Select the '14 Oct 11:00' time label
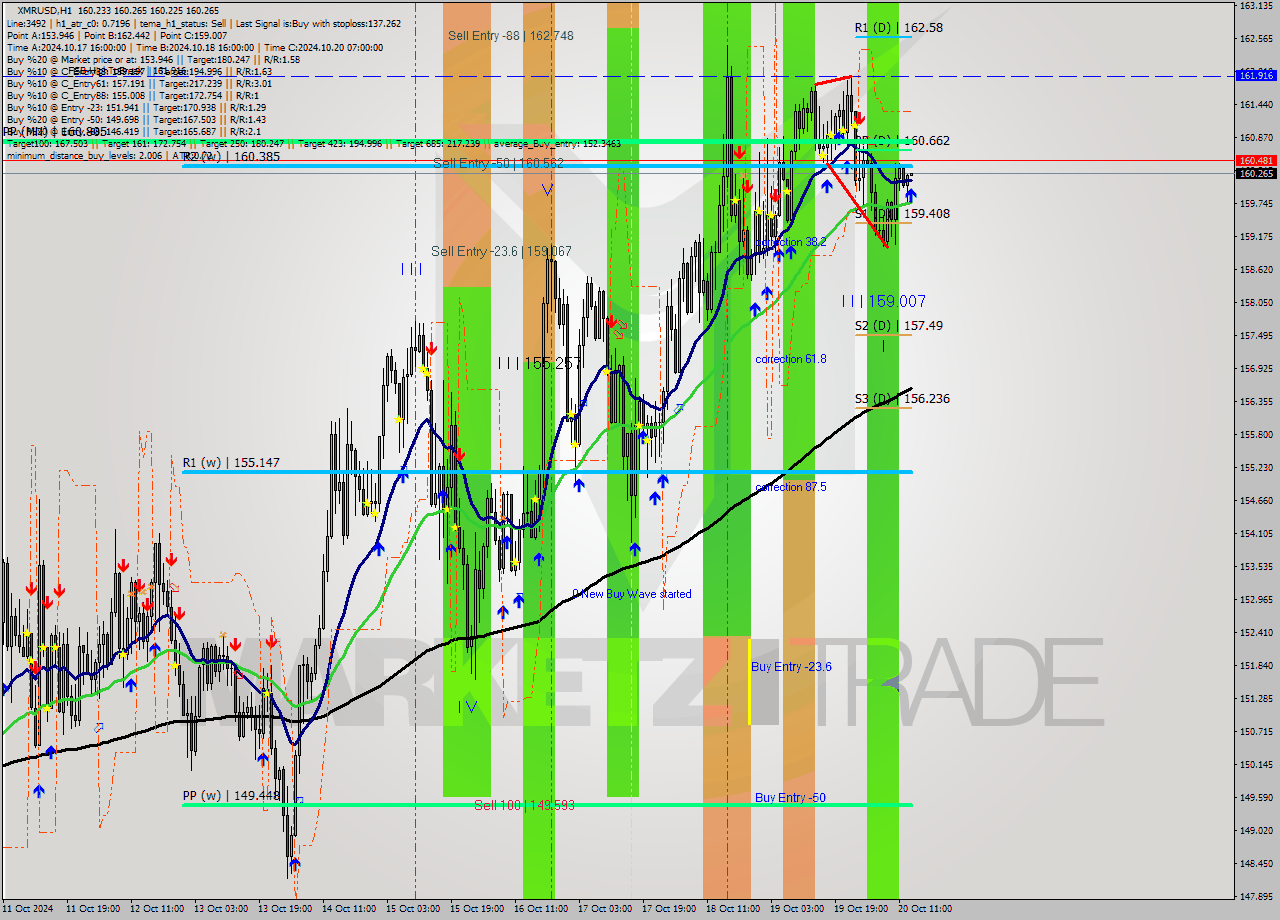1280x920 pixels. pos(349,909)
